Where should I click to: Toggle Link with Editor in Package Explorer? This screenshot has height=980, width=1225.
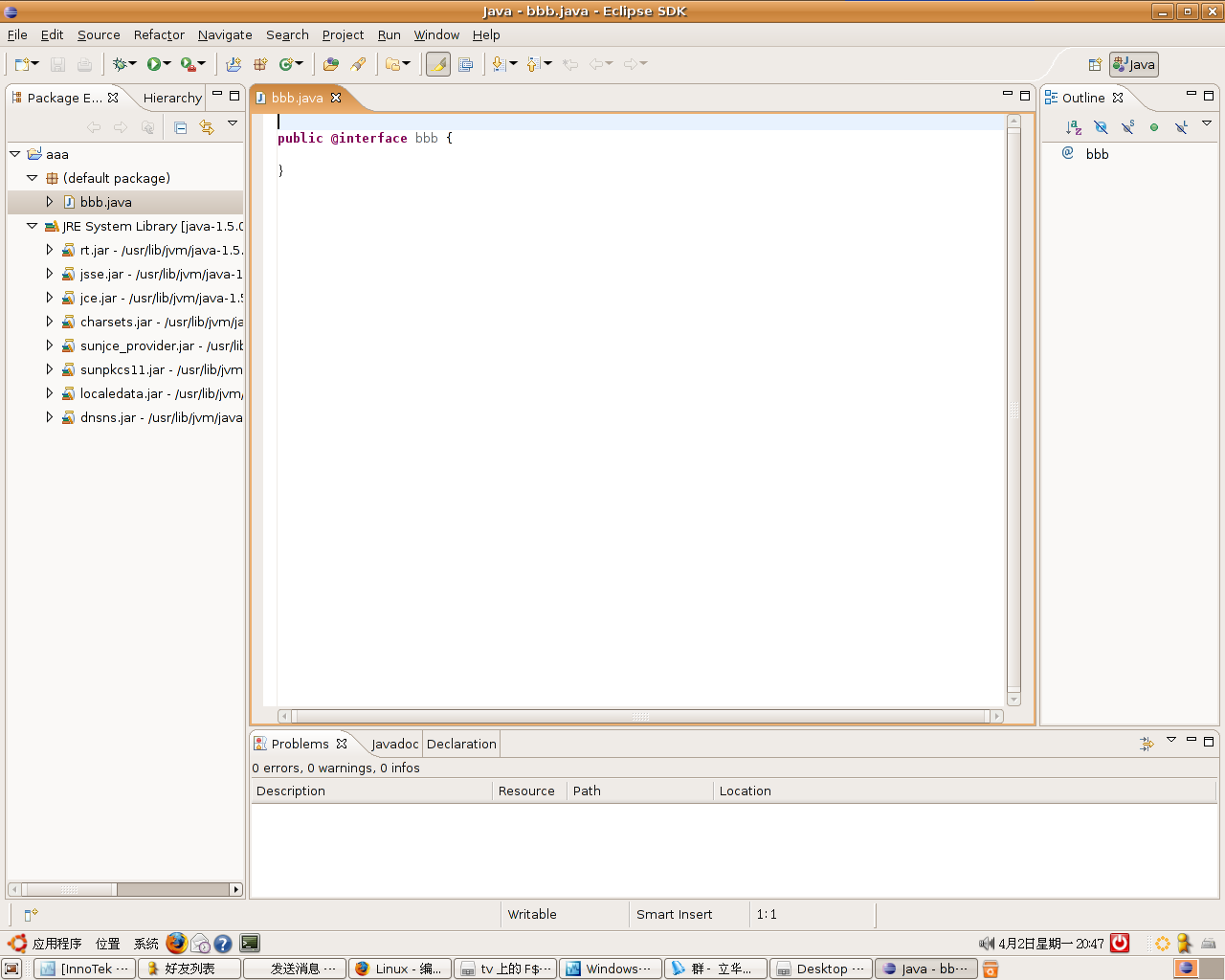click(x=207, y=127)
